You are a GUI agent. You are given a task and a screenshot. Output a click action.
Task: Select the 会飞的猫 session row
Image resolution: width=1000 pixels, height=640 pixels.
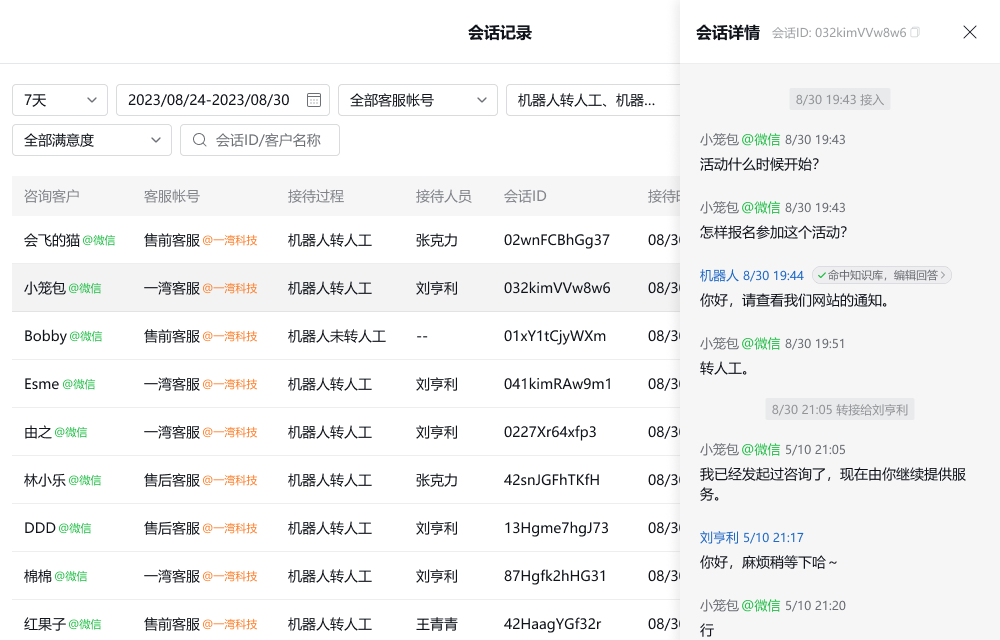[x=50, y=240]
